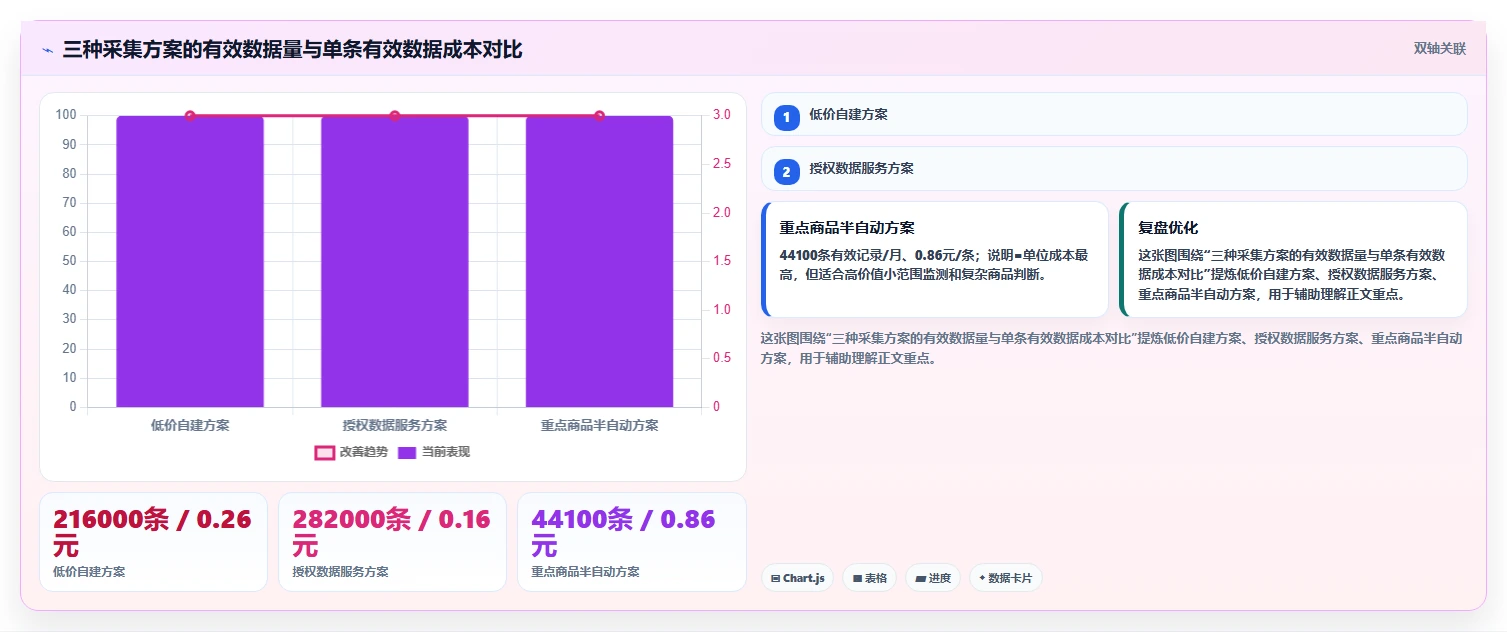
Task: Click the icon inside the Chart.js tag
Action: click(x=775, y=578)
